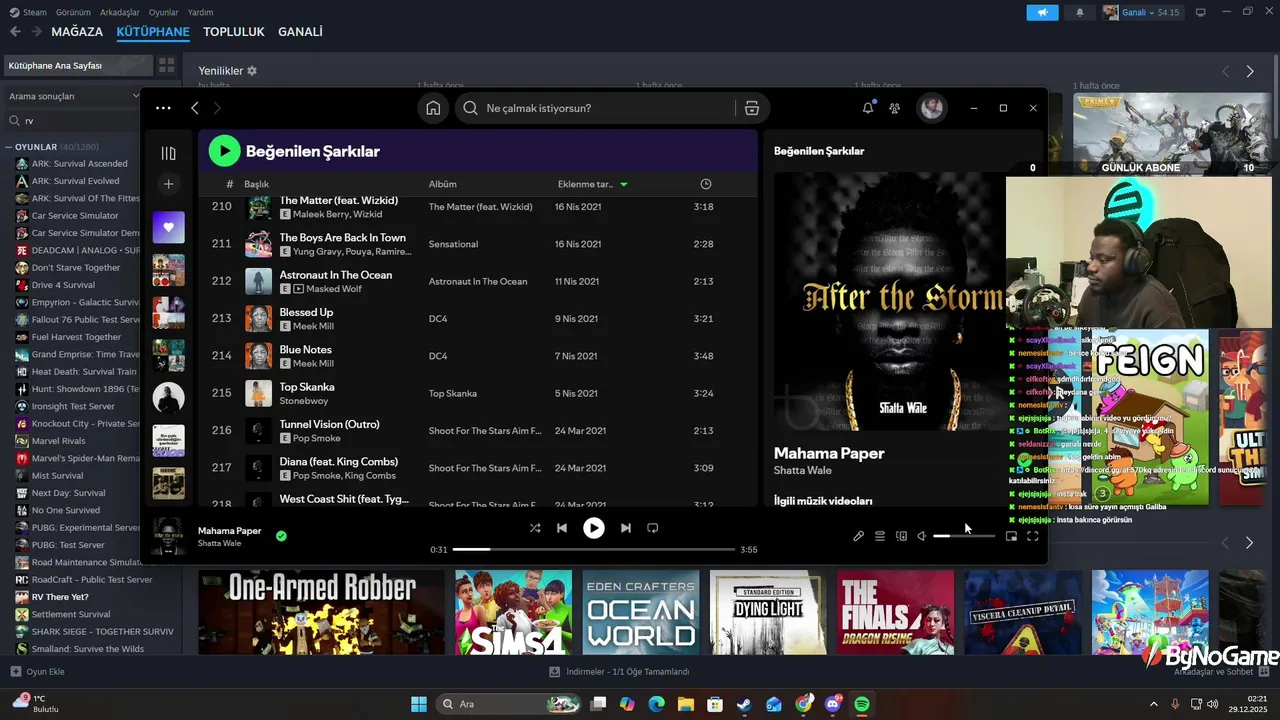Open Spotify friend activity icon
The height and width of the screenshot is (720, 1280).
point(895,108)
